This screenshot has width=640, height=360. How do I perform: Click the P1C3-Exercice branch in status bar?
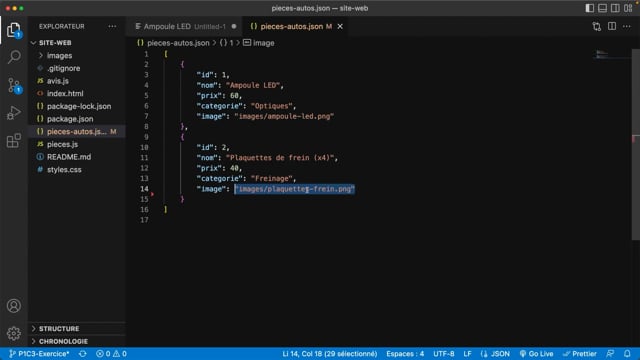[x=39, y=353]
